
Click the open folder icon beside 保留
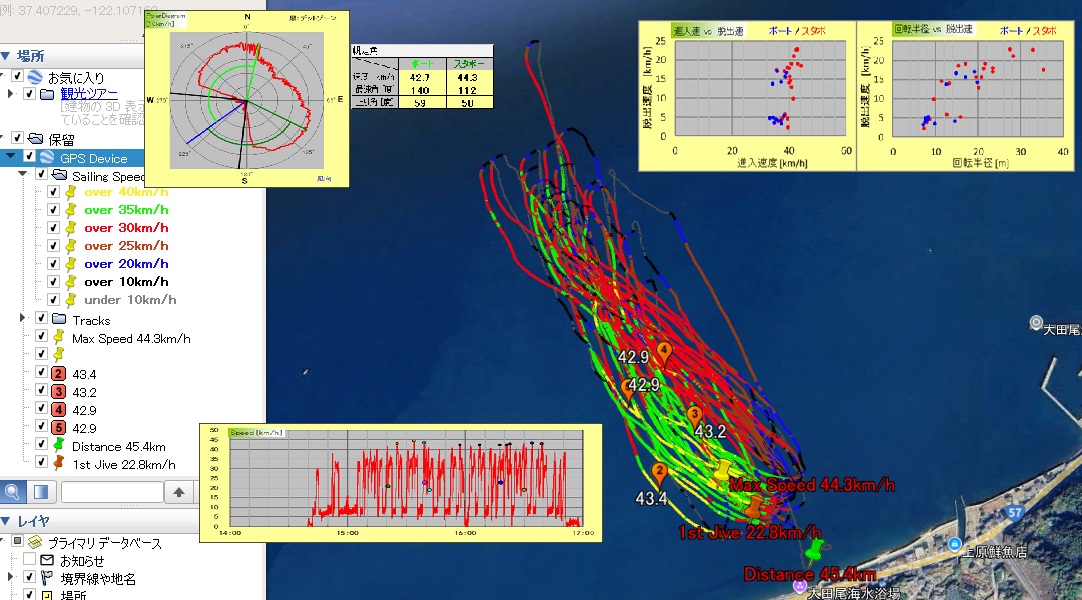coord(35,139)
